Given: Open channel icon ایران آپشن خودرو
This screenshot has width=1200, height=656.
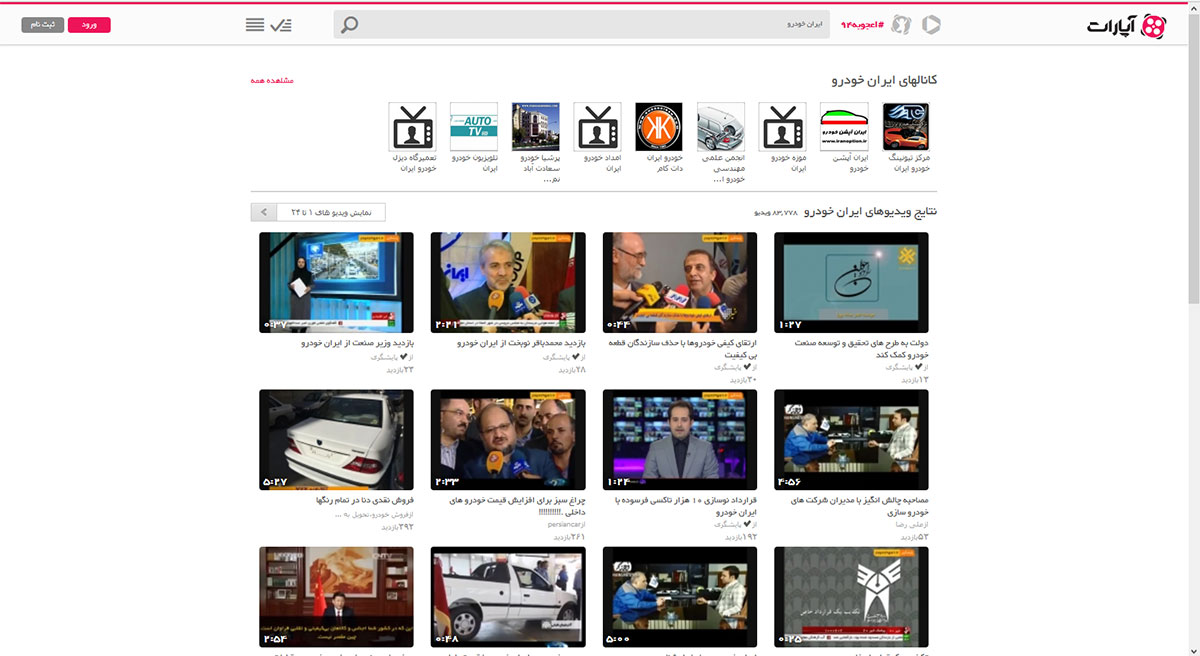Looking at the screenshot, I should [844, 127].
